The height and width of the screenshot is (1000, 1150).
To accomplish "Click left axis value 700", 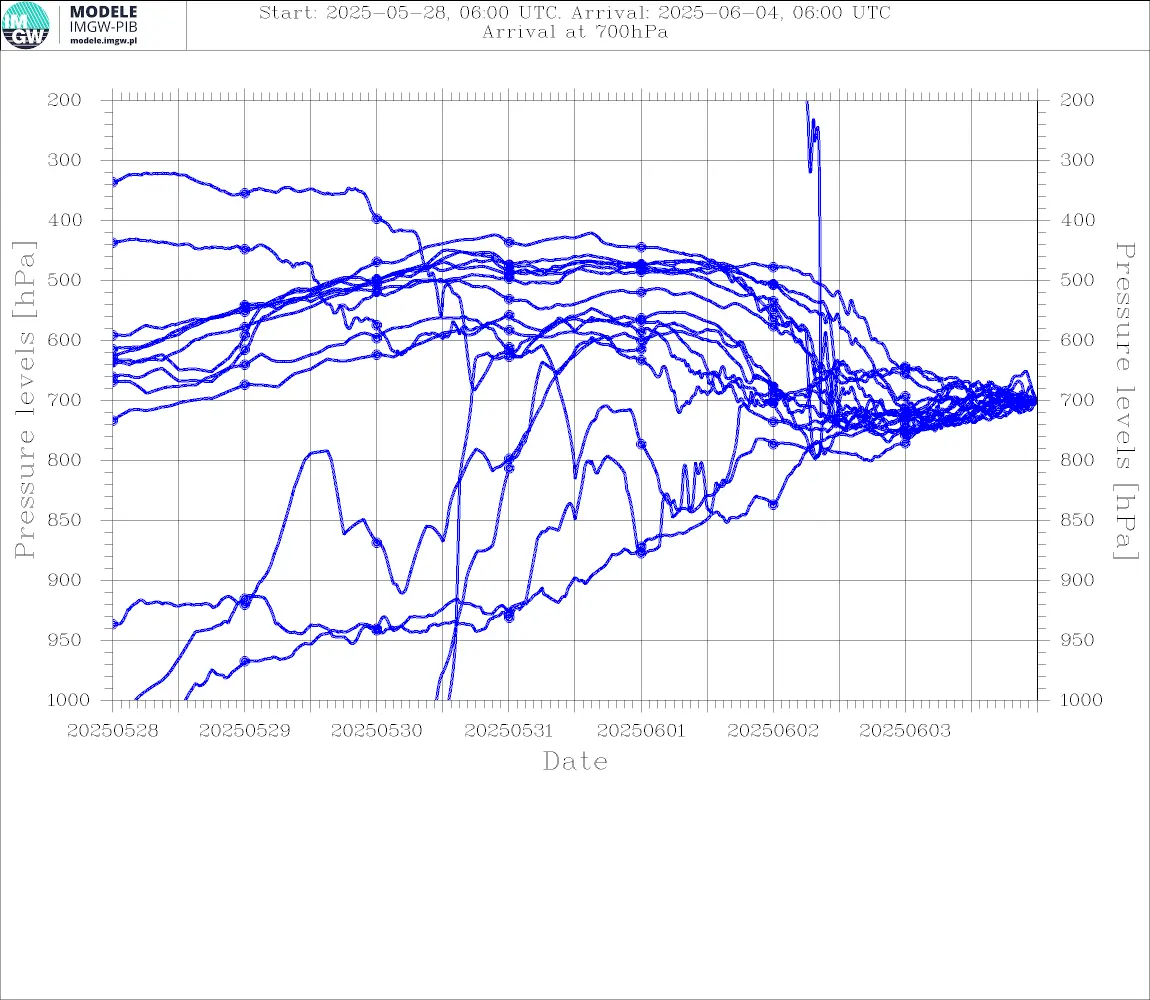I will [x=65, y=401].
